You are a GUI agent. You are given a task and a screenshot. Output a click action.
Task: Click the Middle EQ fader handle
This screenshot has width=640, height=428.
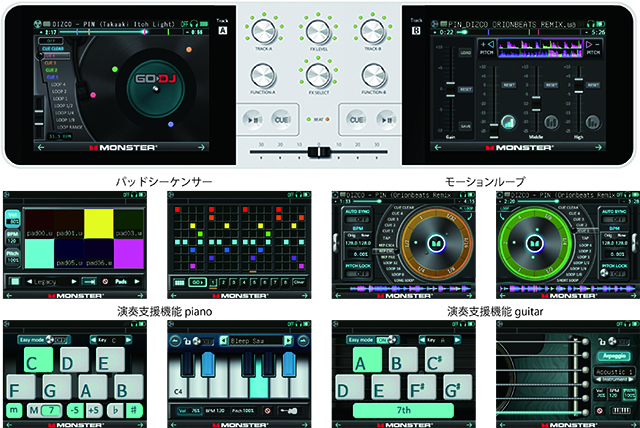click(536, 104)
